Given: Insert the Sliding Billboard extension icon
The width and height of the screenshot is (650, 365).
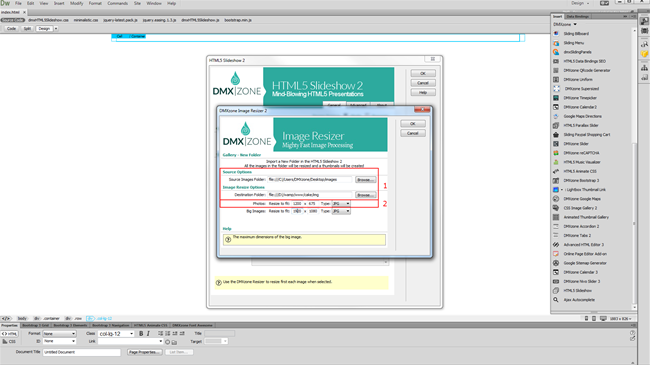Looking at the screenshot, I should [556, 34].
